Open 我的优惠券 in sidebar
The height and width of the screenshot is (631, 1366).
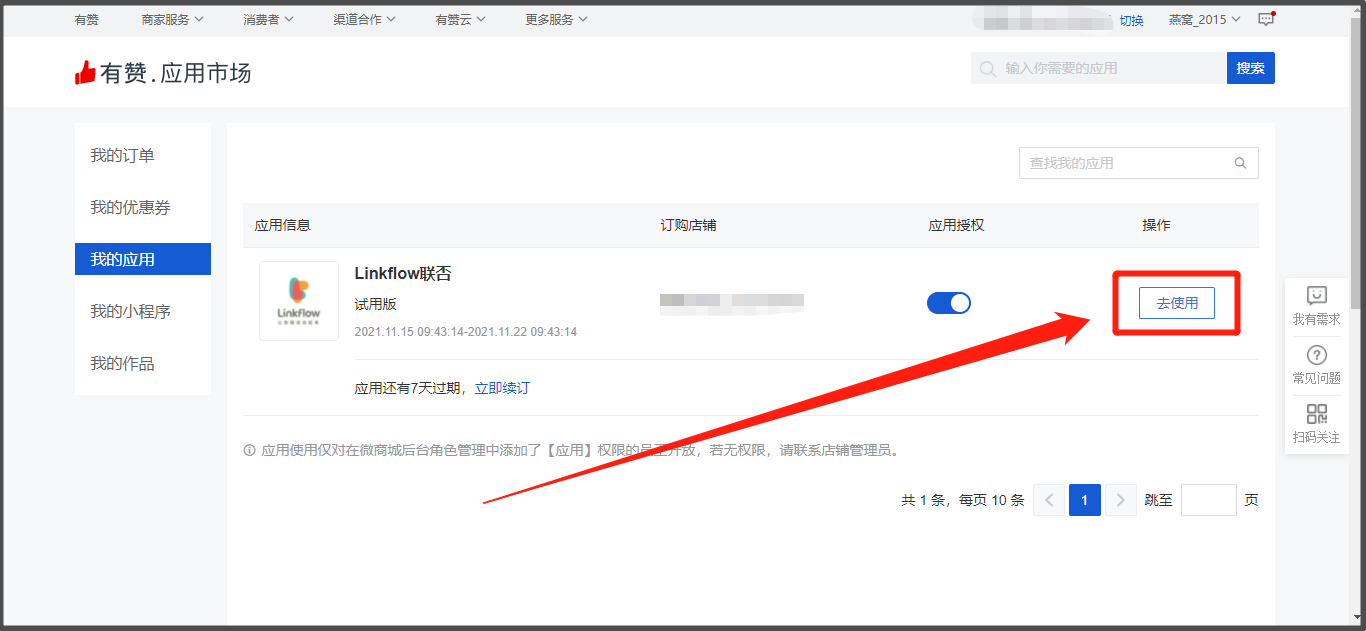pyautogui.click(x=143, y=207)
